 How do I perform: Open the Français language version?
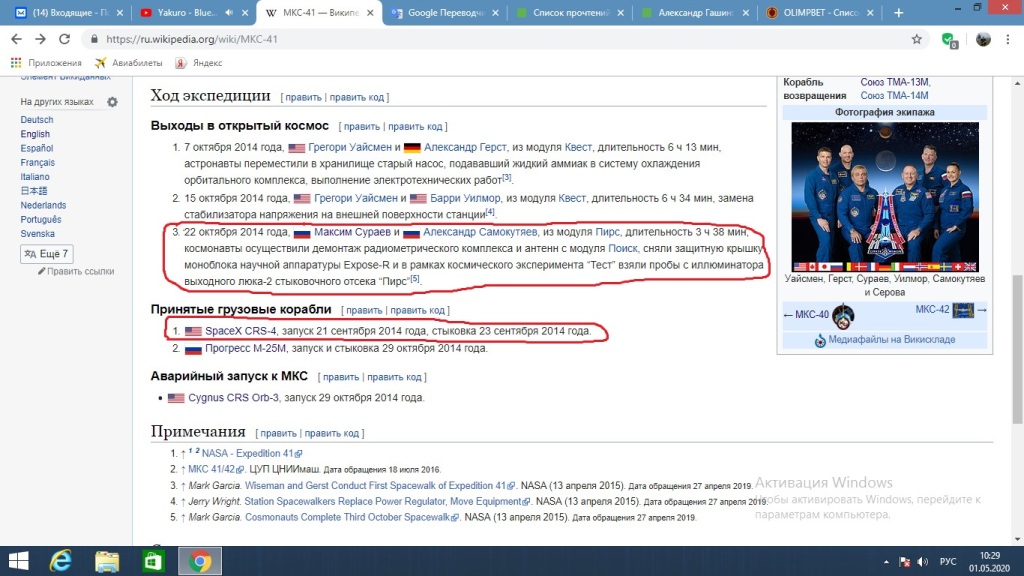(x=37, y=163)
